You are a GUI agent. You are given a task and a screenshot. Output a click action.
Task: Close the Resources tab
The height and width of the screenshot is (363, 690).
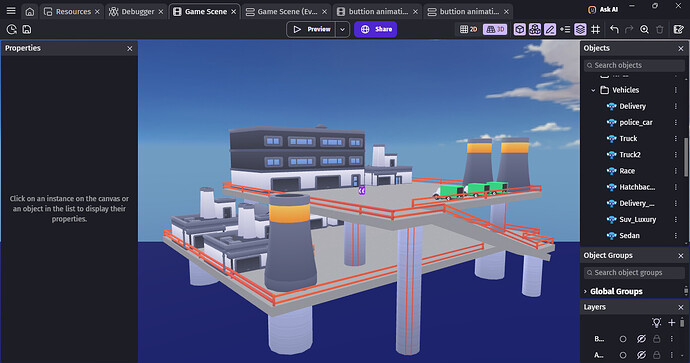click(x=97, y=11)
